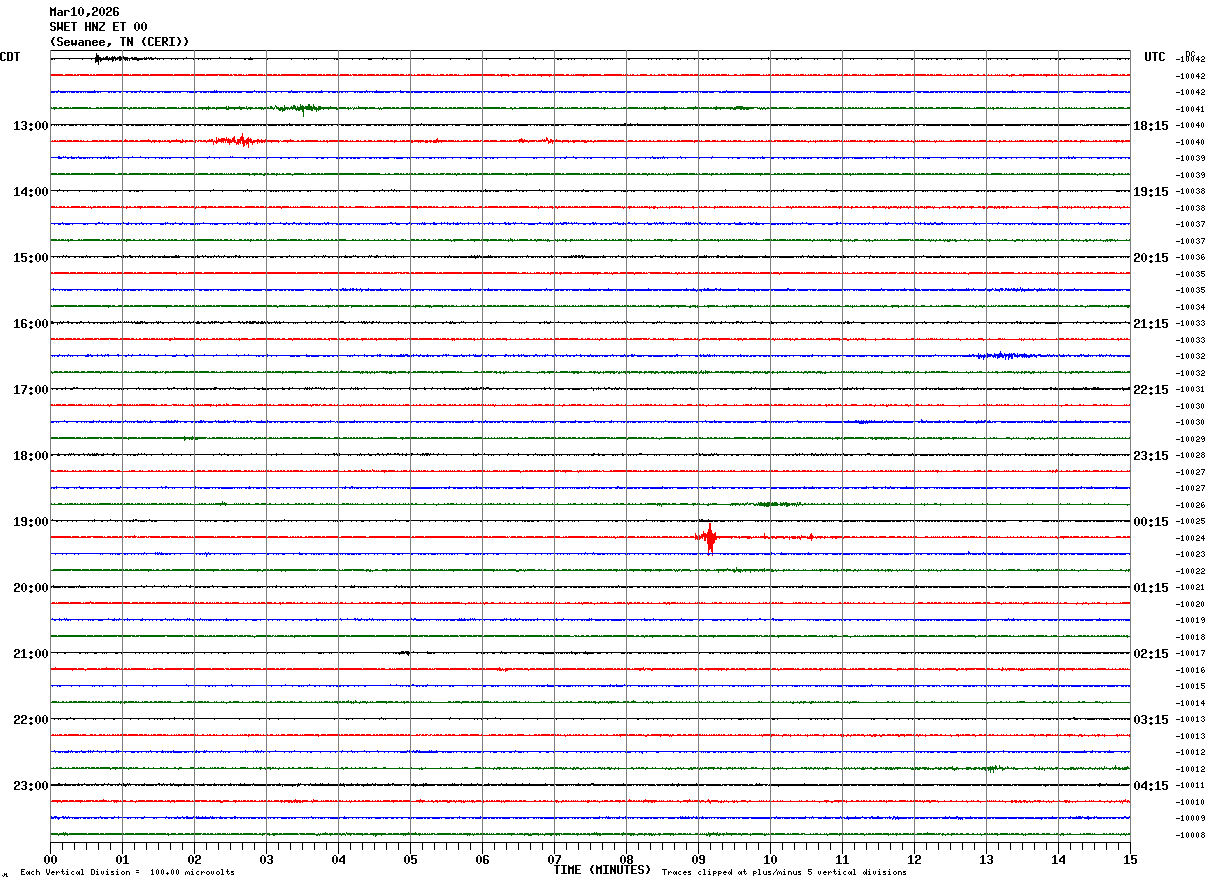Screen dimensions: 1210x886
Task: Click the vertical division microvolts scale note
Action: coord(127,873)
